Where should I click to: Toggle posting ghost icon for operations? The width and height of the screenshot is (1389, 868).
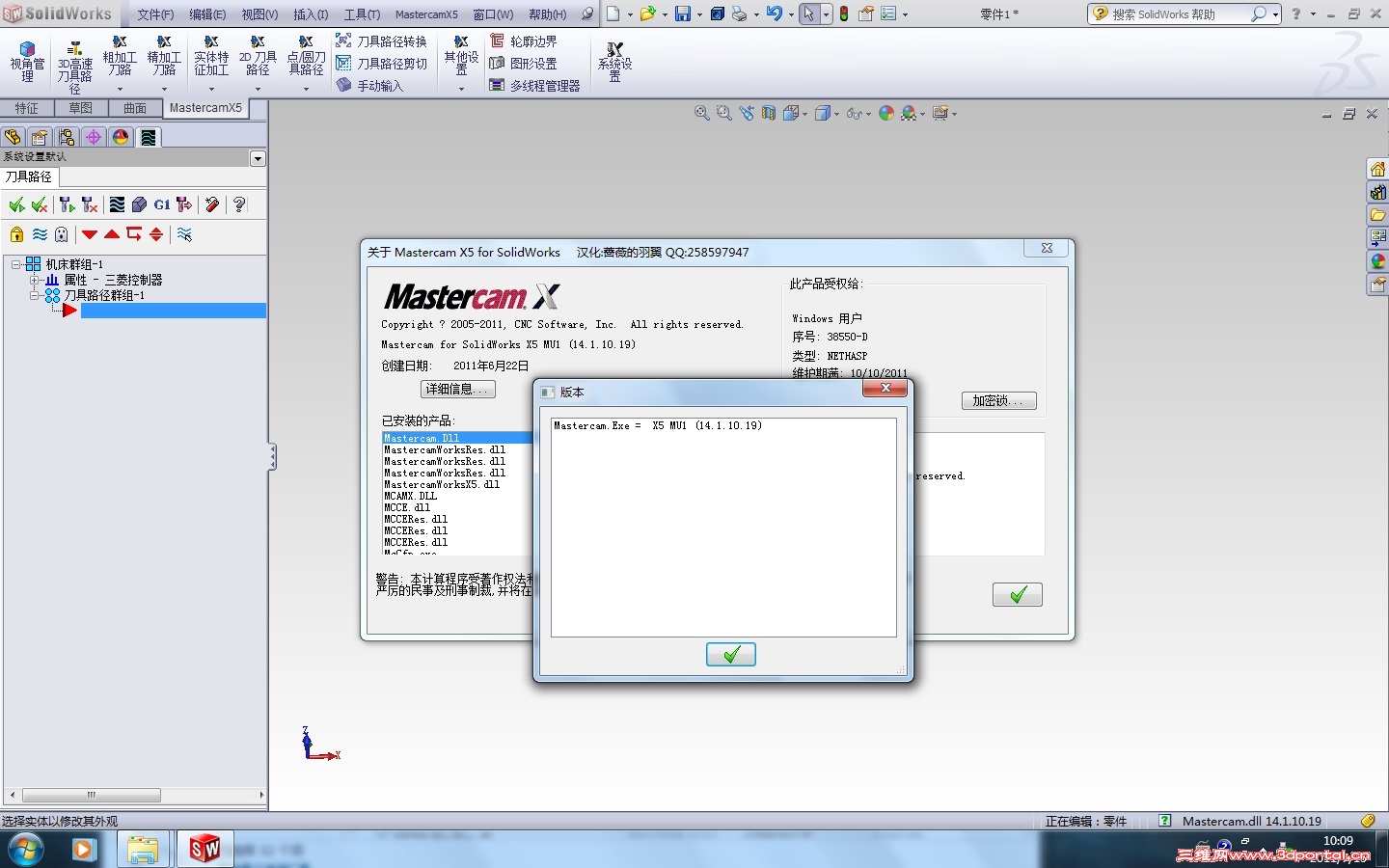pyautogui.click(x=62, y=234)
